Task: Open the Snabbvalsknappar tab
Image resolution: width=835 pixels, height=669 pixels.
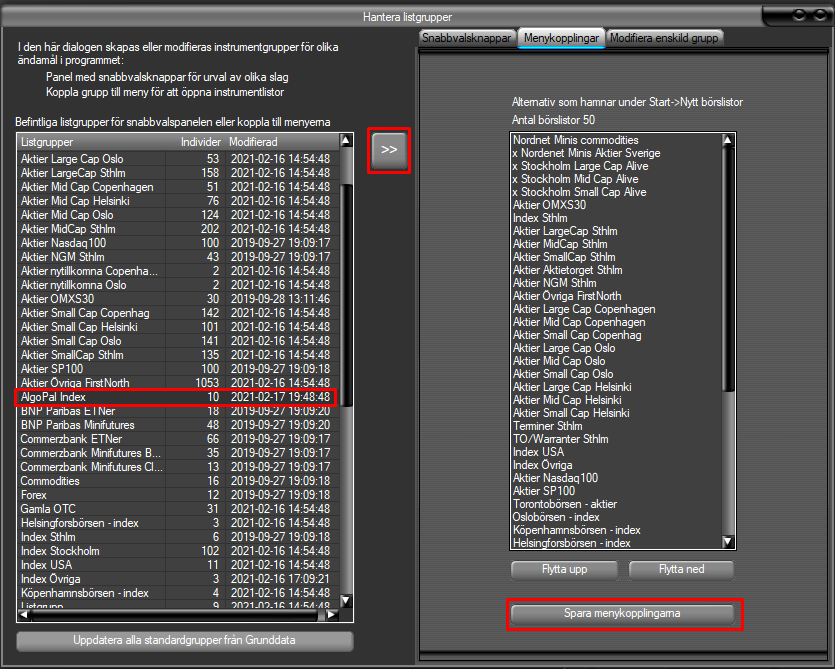Action: pyautogui.click(x=466, y=37)
